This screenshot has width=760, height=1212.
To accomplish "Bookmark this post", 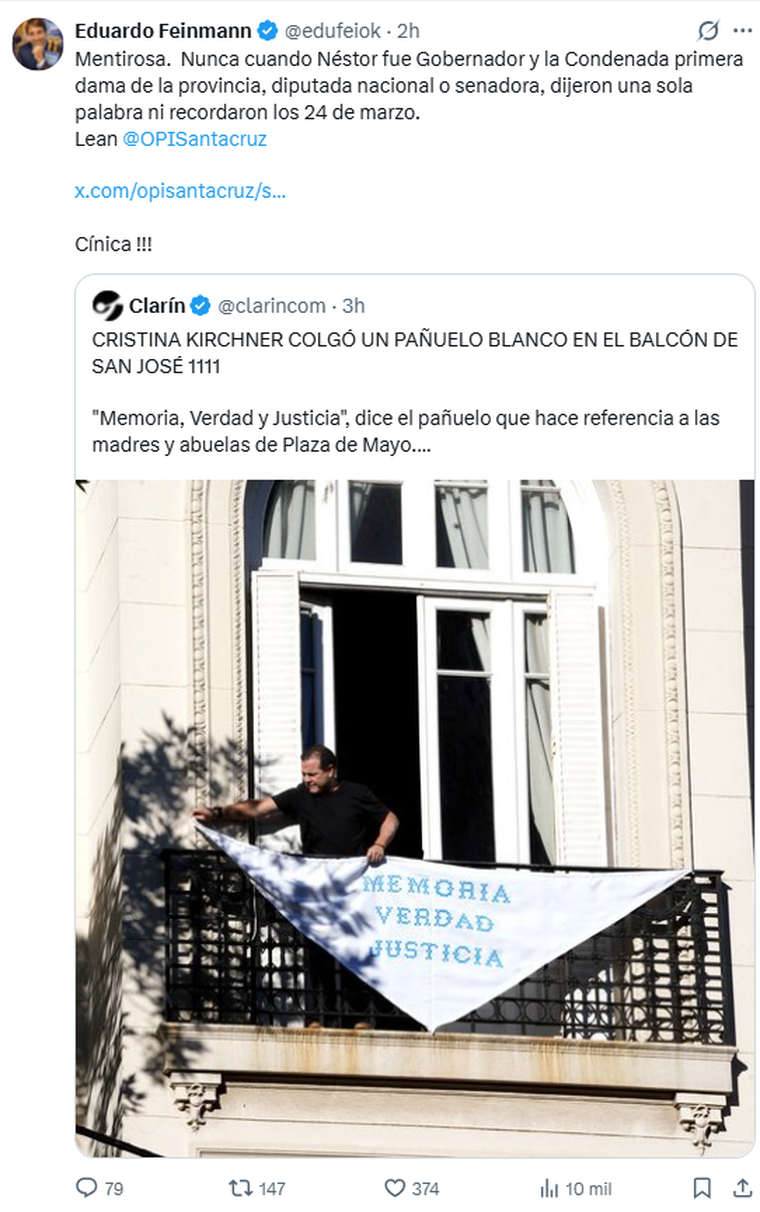I will (703, 1188).
